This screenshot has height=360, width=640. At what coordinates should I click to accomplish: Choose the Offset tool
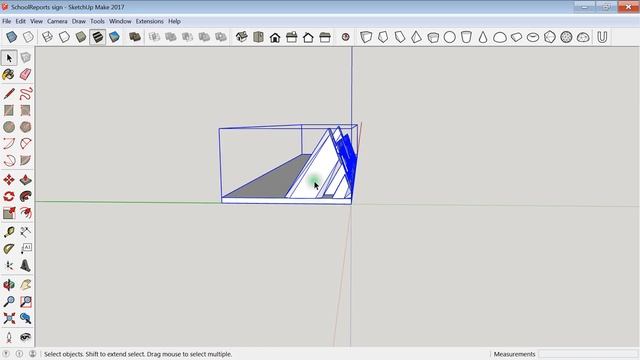(25, 213)
